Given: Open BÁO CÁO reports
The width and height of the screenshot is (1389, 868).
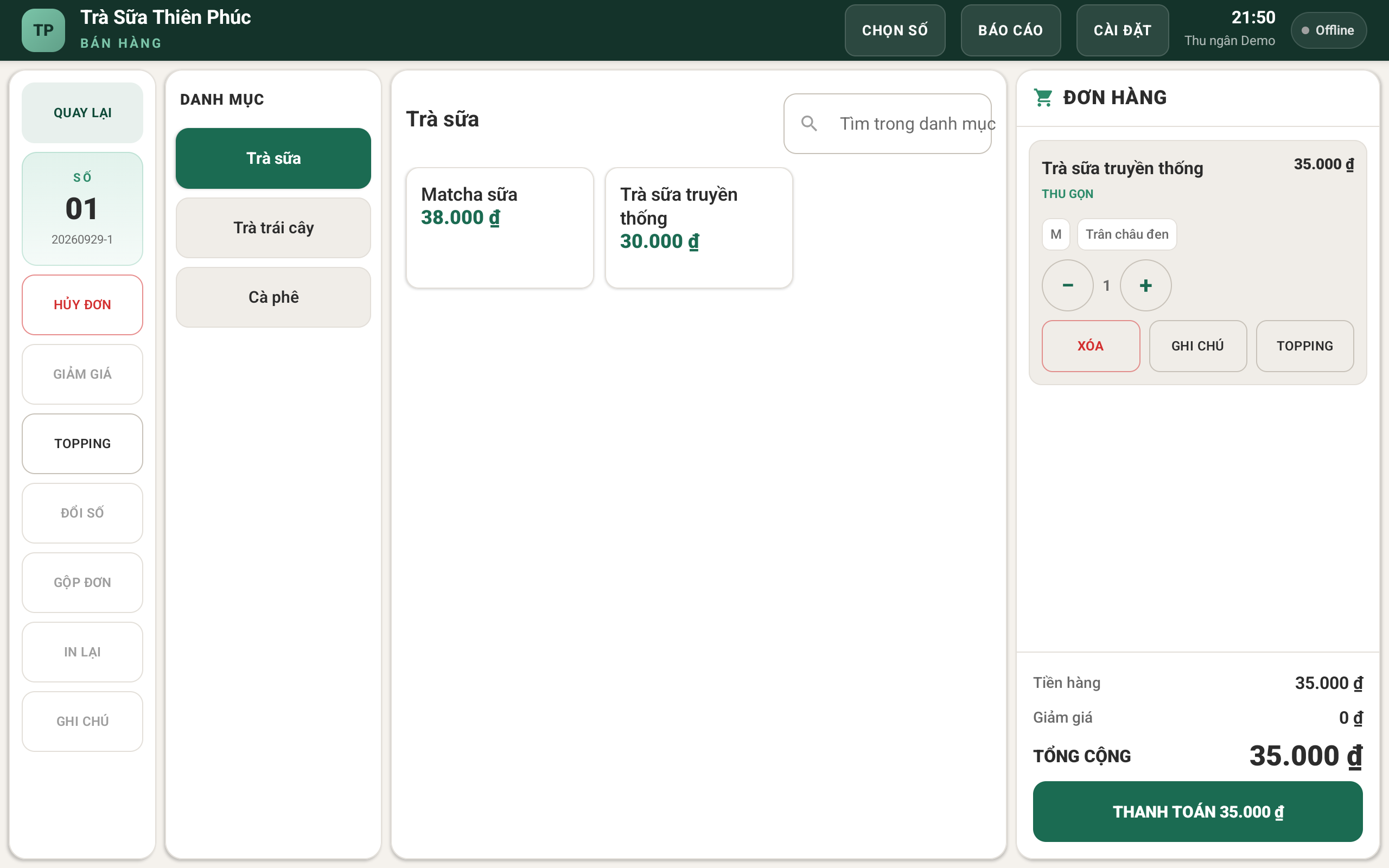Looking at the screenshot, I should [1011, 30].
